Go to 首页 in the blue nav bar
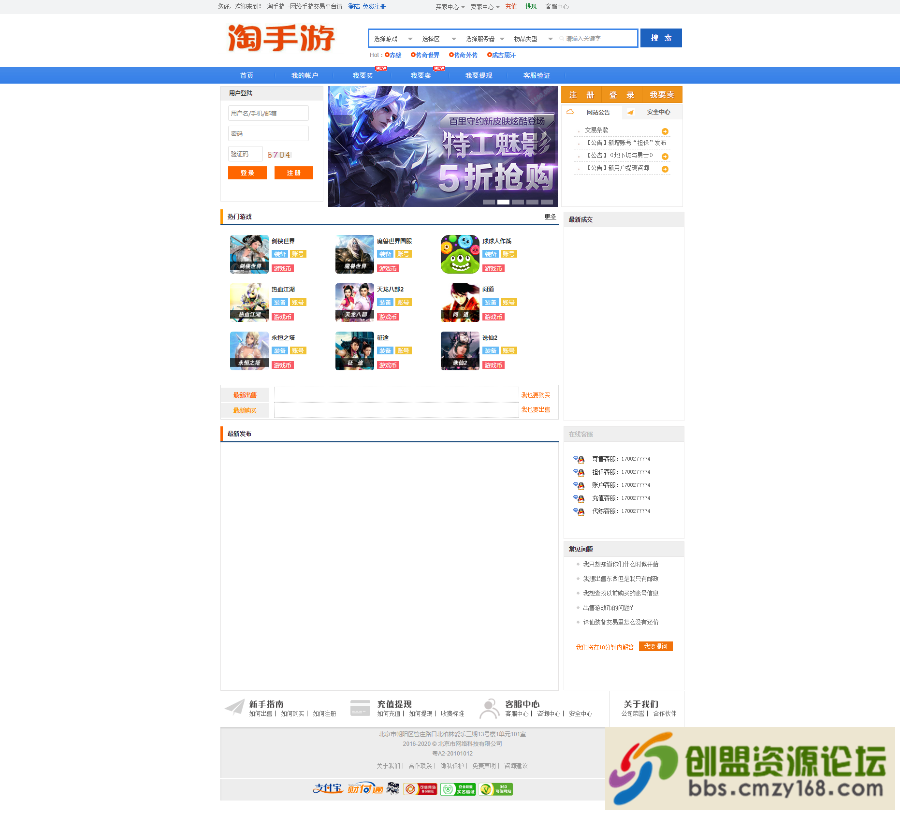Viewport: 900px width, 815px height. pos(246,75)
